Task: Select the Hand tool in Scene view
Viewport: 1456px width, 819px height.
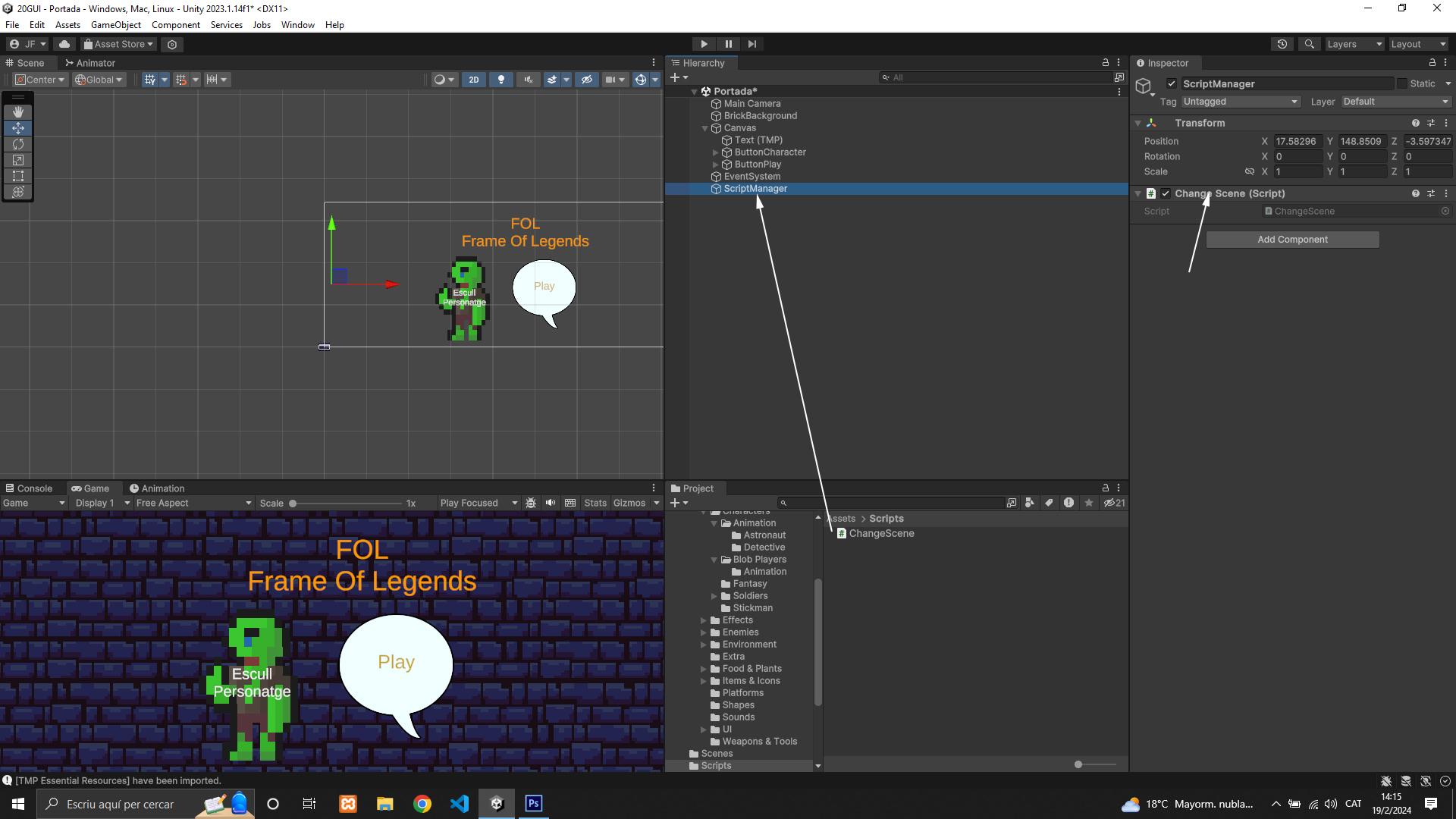Action: point(18,112)
